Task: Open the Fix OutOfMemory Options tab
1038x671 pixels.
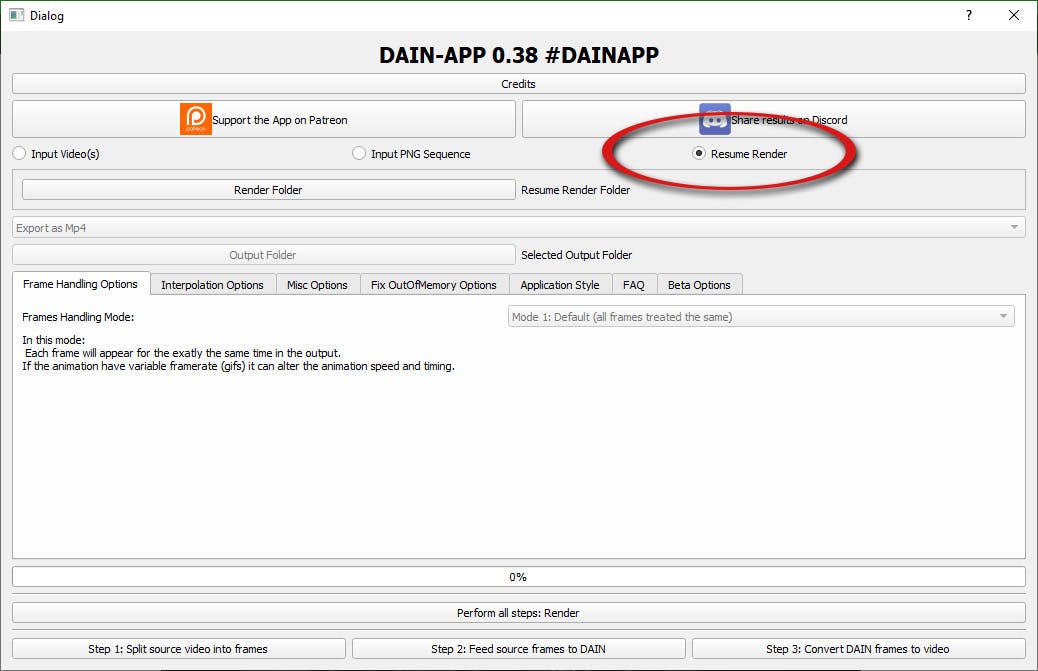Action: [x=434, y=285]
